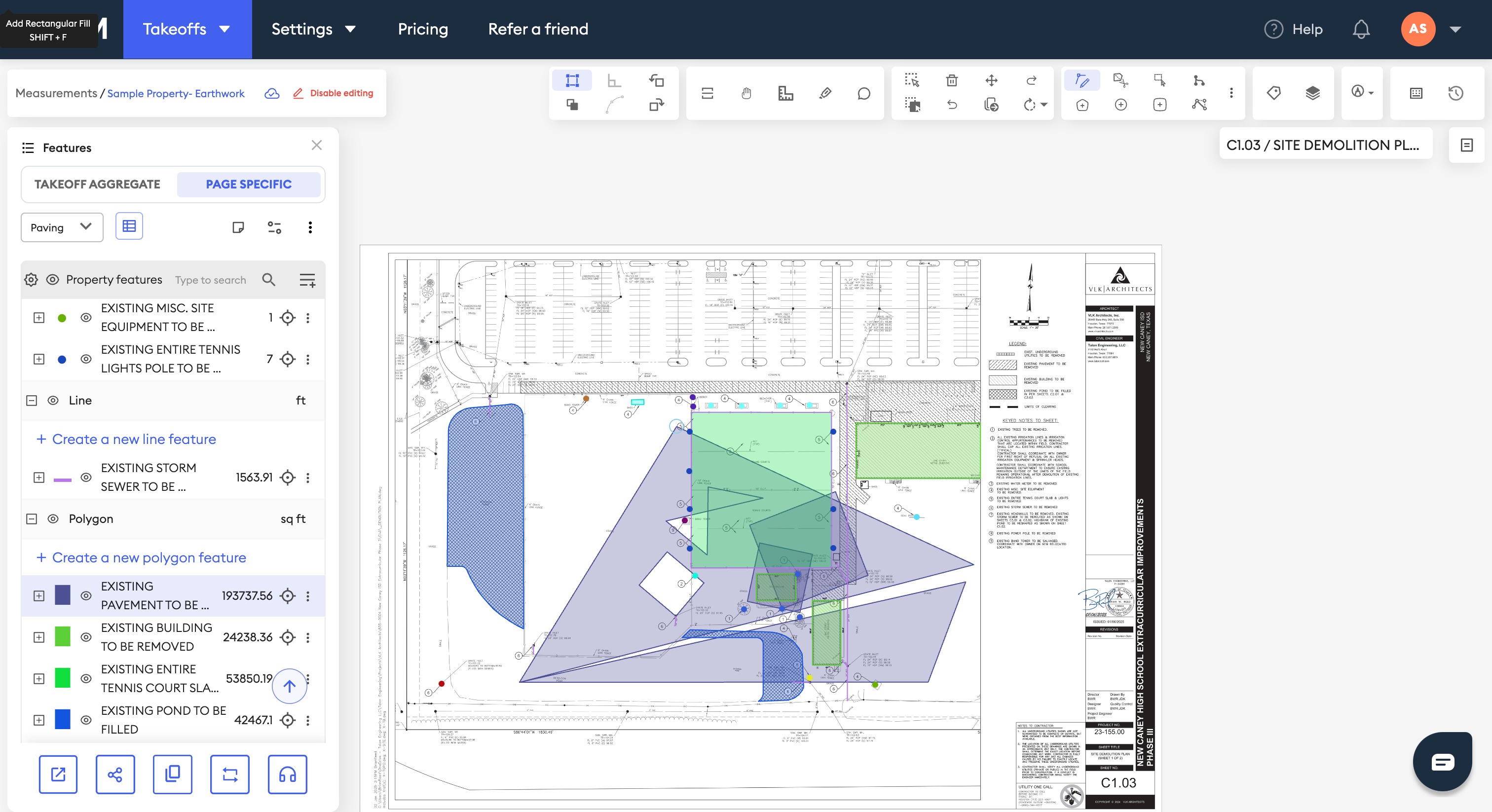This screenshot has width=1492, height=812.
Task: Open the Paving dropdown
Action: click(61, 227)
